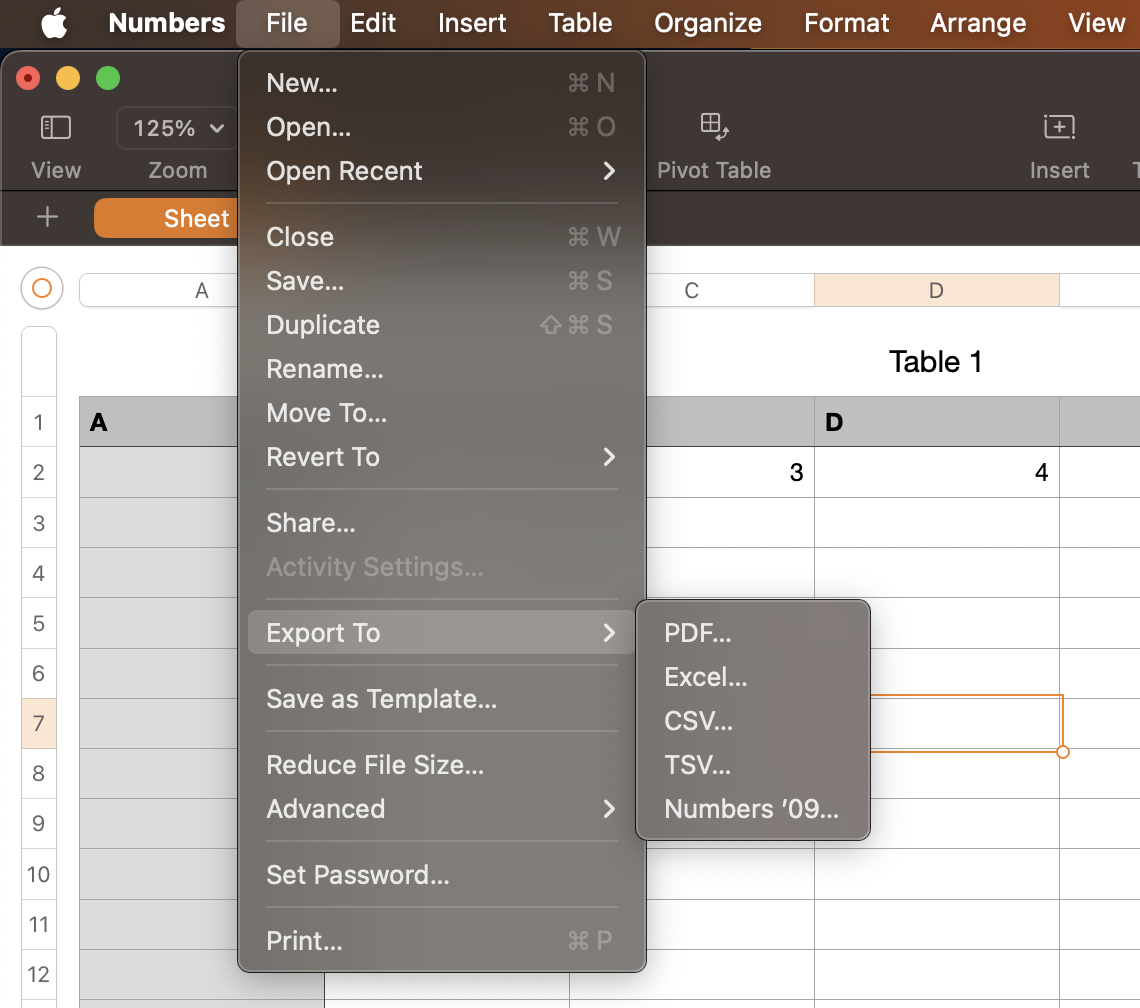The image size is (1140, 1008).
Task: Open the Organize menu
Action: coord(707,23)
